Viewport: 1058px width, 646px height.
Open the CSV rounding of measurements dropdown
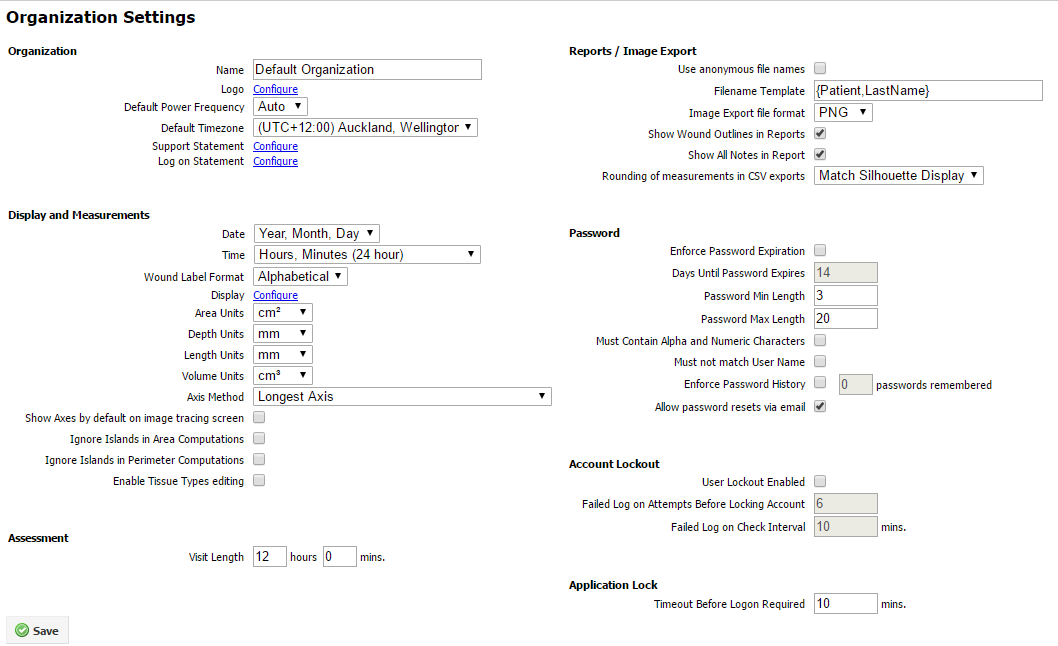click(x=899, y=176)
